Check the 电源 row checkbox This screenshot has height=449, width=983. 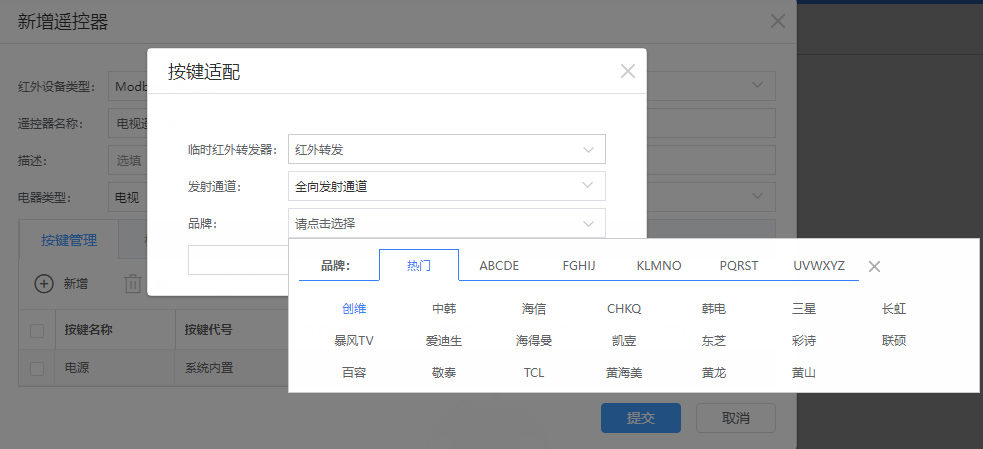pos(37,368)
